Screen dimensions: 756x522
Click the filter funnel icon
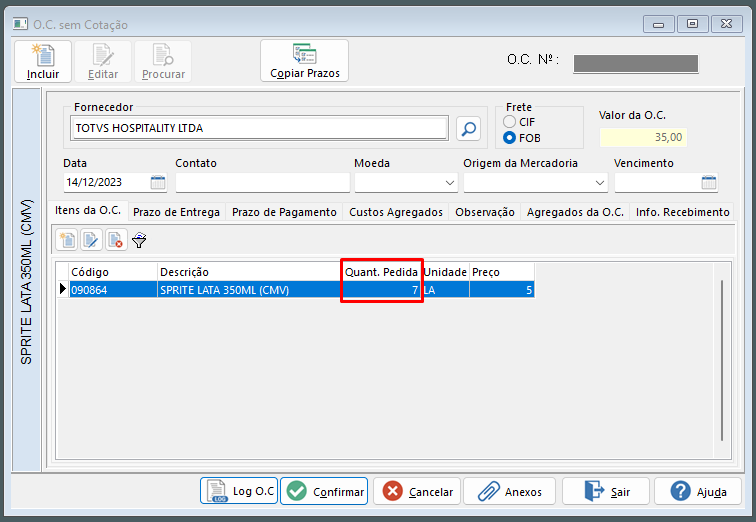pyautogui.click(x=139, y=240)
